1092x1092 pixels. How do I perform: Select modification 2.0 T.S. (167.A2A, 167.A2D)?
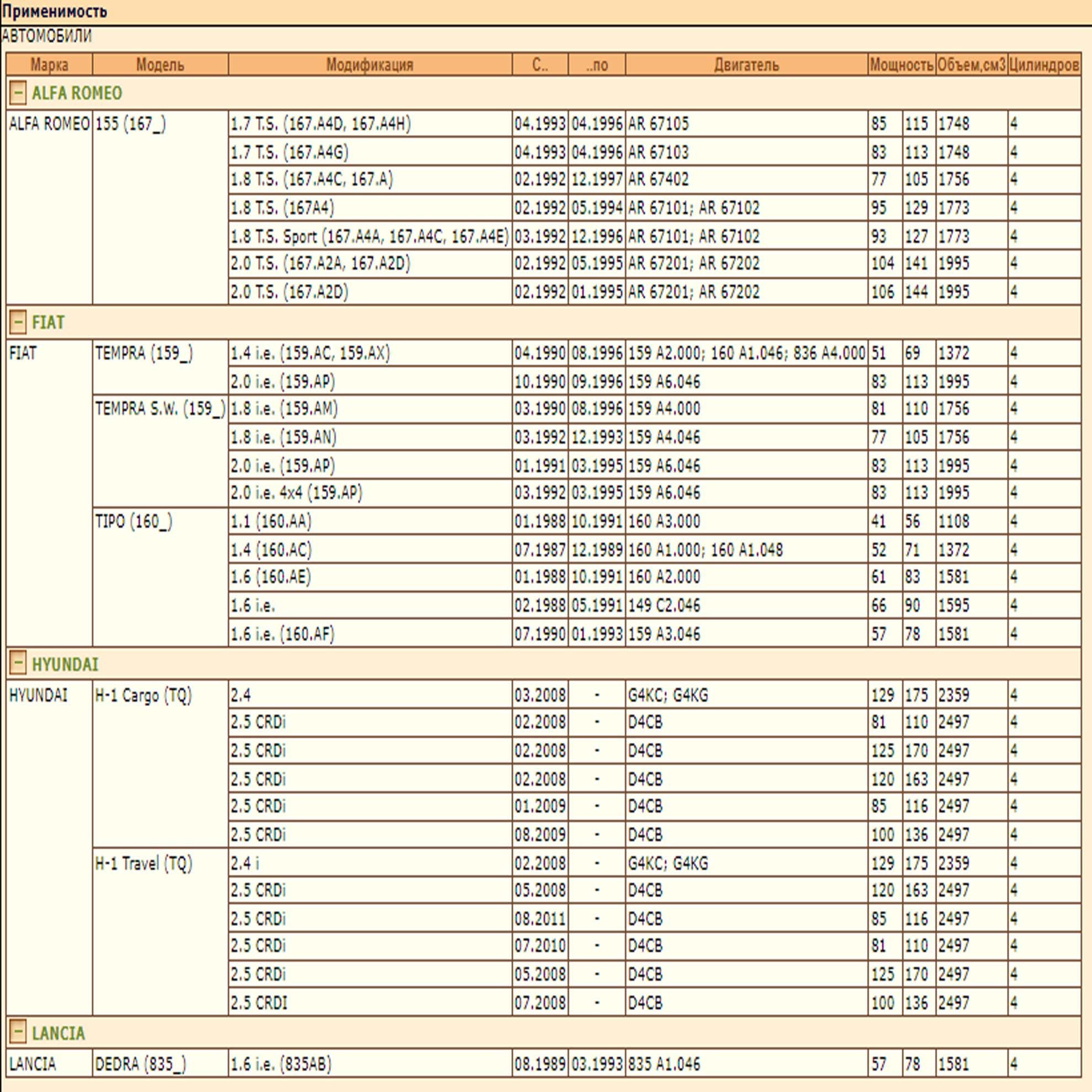coord(320,264)
